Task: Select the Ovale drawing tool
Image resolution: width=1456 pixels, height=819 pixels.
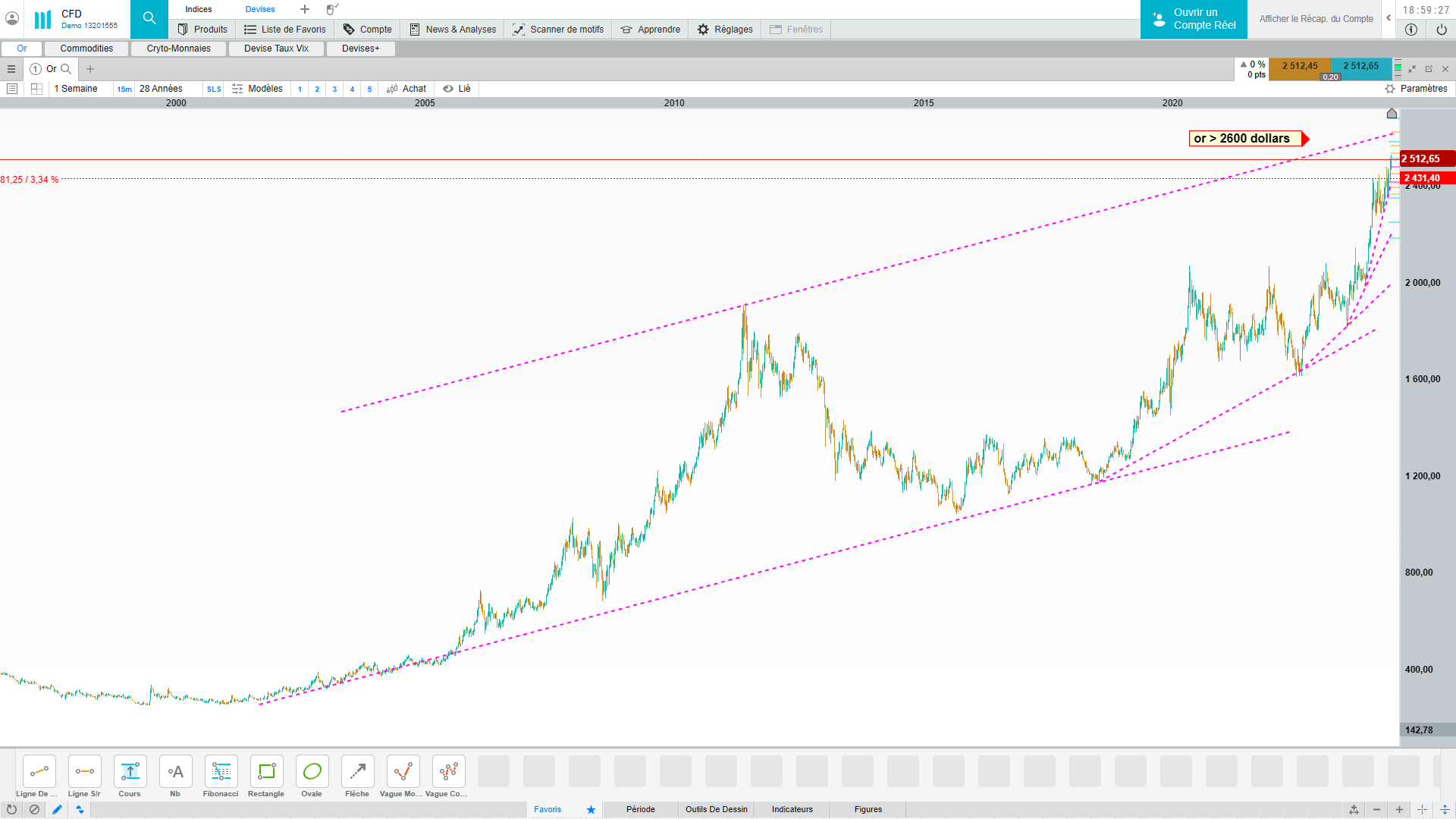Action: tap(312, 772)
